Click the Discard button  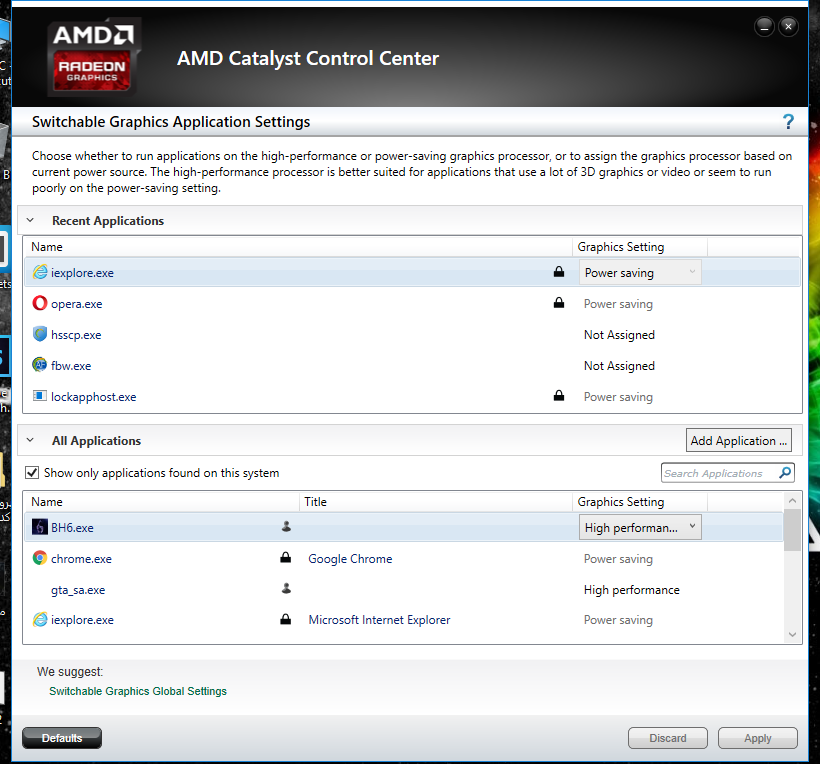pyautogui.click(x=668, y=738)
